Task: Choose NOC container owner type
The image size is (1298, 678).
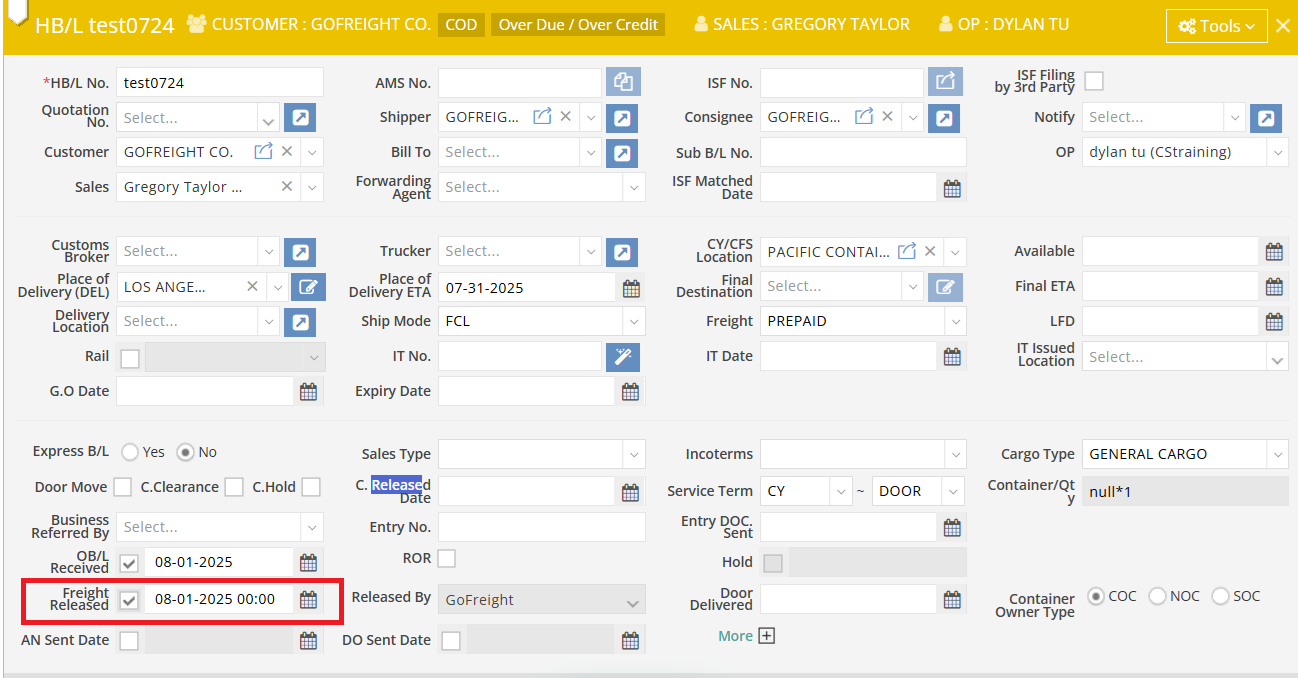Action: pyautogui.click(x=1158, y=596)
